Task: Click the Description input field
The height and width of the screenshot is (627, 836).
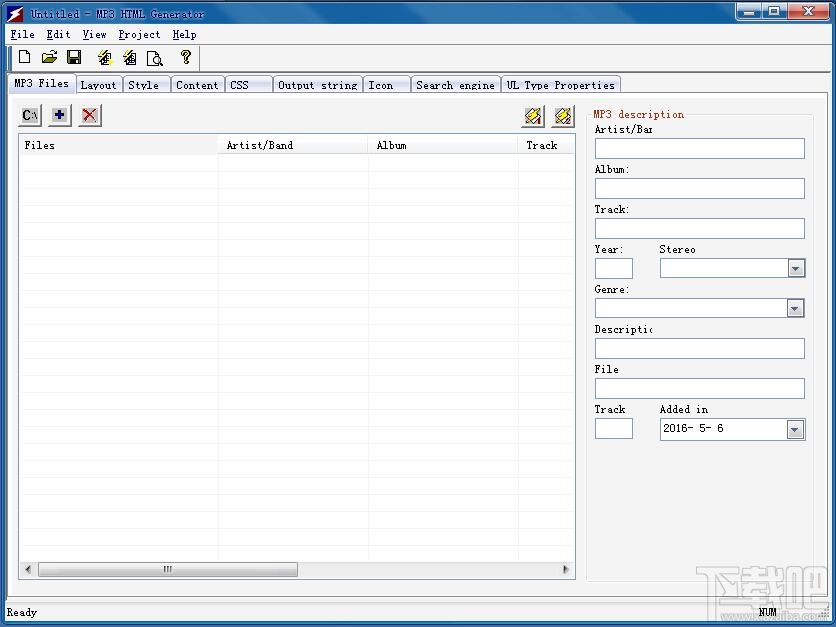Action: click(700, 348)
